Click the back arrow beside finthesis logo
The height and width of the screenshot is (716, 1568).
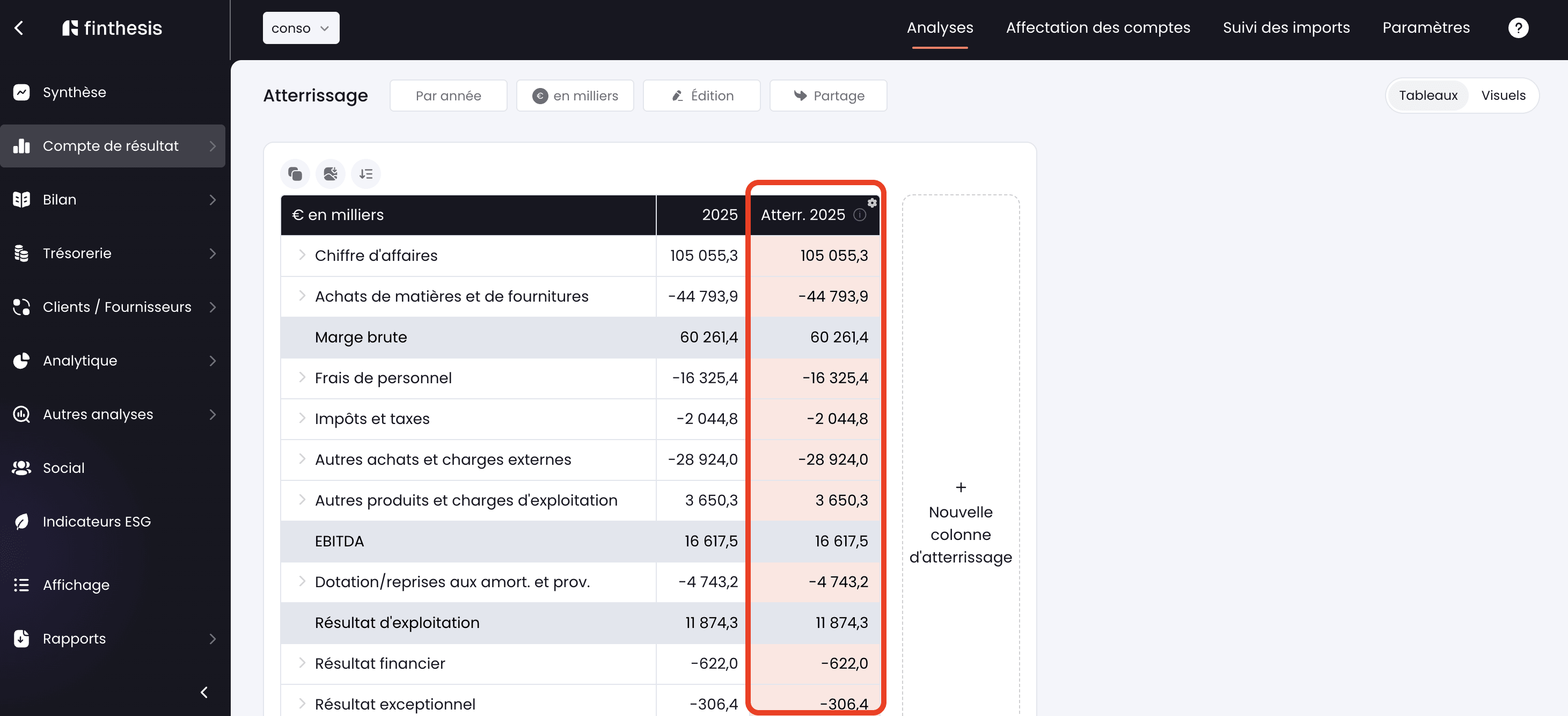pyautogui.click(x=19, y=28)
